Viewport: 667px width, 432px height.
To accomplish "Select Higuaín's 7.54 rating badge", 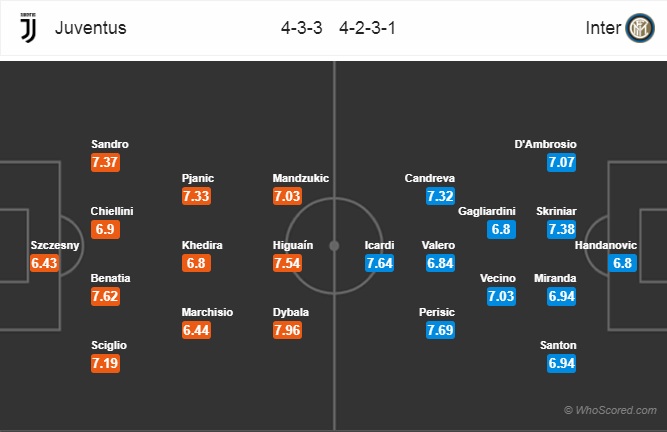I will point(288,263).
